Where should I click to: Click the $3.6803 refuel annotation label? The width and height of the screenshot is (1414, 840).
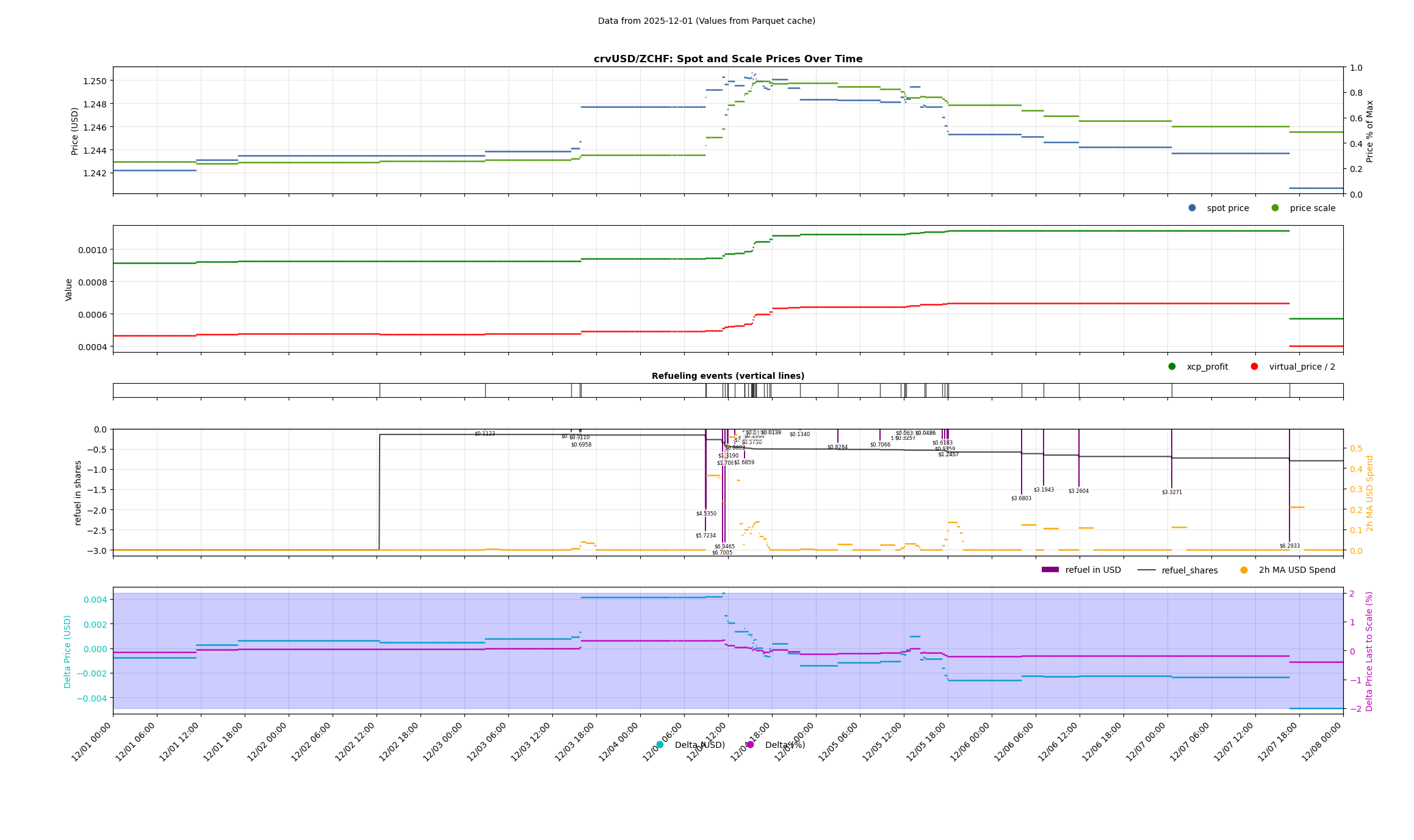pyautogui.click(x=1021, y=498)
